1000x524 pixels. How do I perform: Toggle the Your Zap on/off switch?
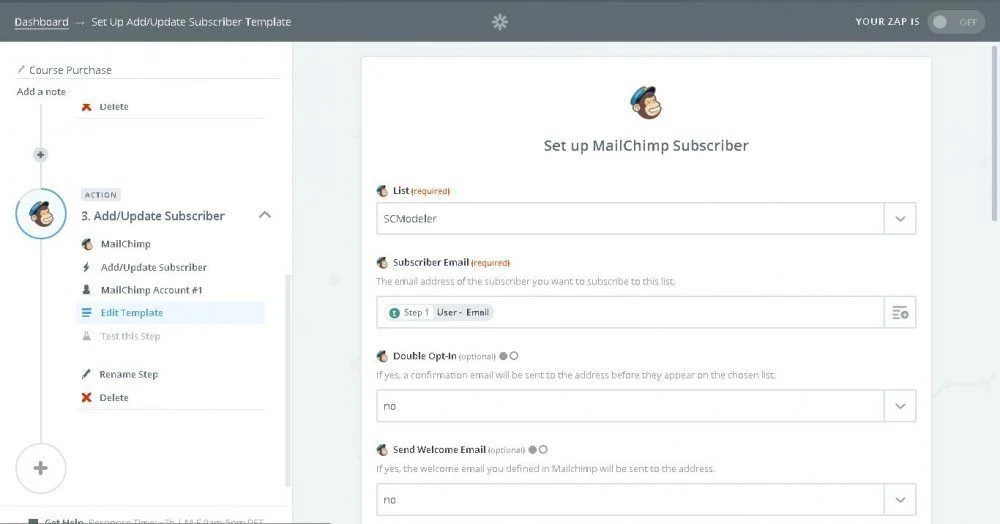point(954,22)
